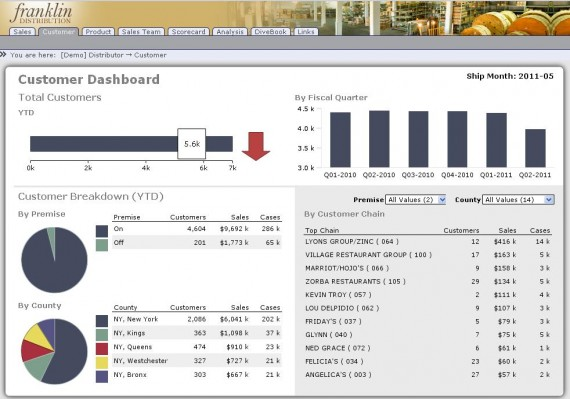This screenshot has width=570, height=399.
Task: Open the County dropdown filter
Action: pyautogui.click(x=518, y=200)
